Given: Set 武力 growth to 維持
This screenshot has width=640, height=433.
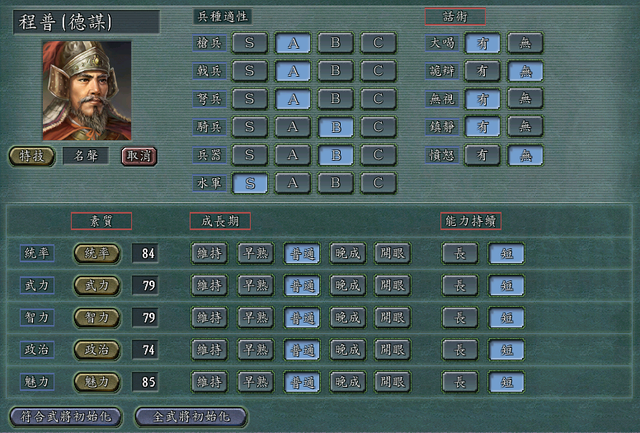Looking at the screenshot, I should point(209,285).
